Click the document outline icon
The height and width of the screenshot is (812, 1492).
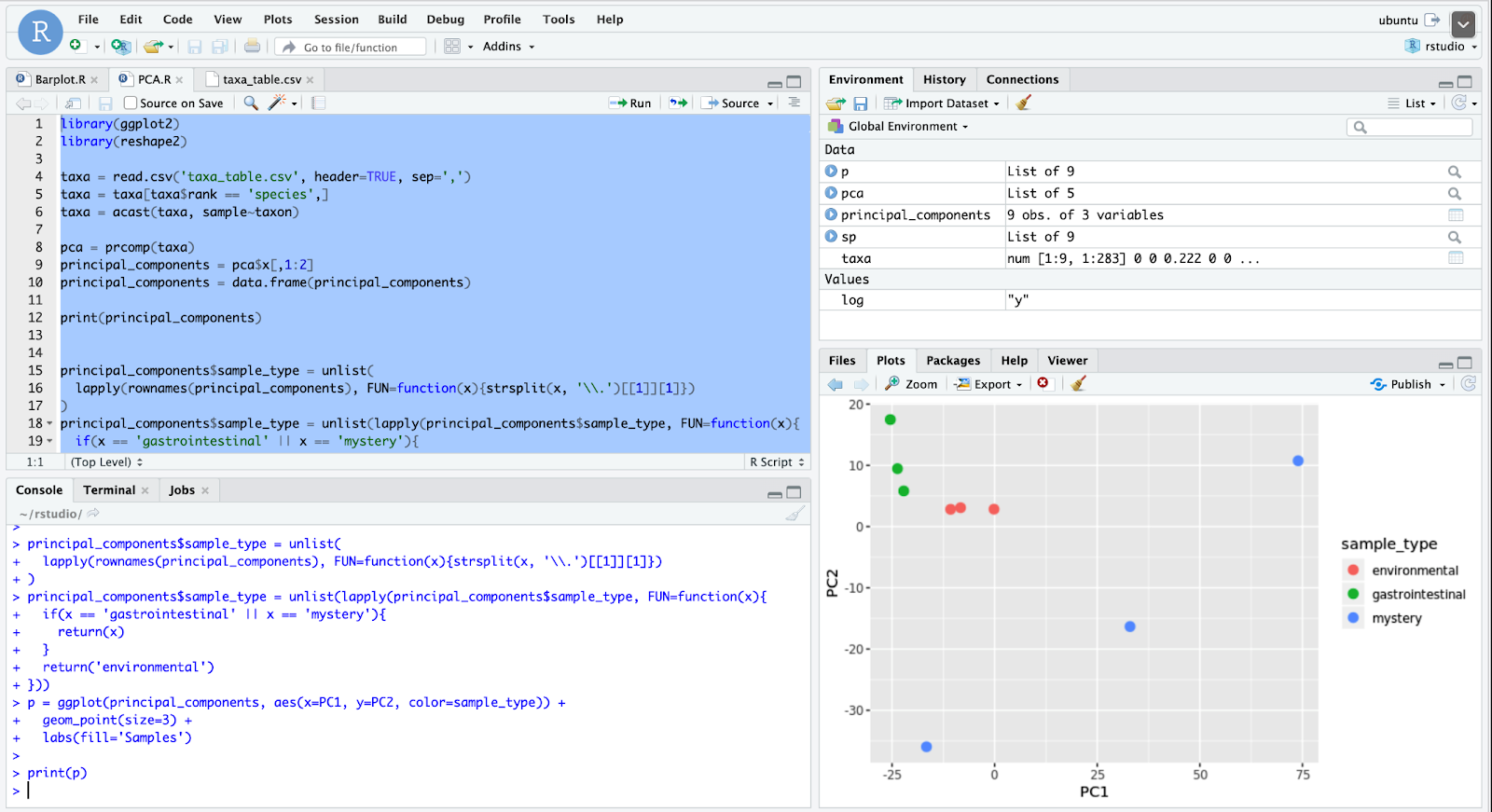click(x=794, y=103)
